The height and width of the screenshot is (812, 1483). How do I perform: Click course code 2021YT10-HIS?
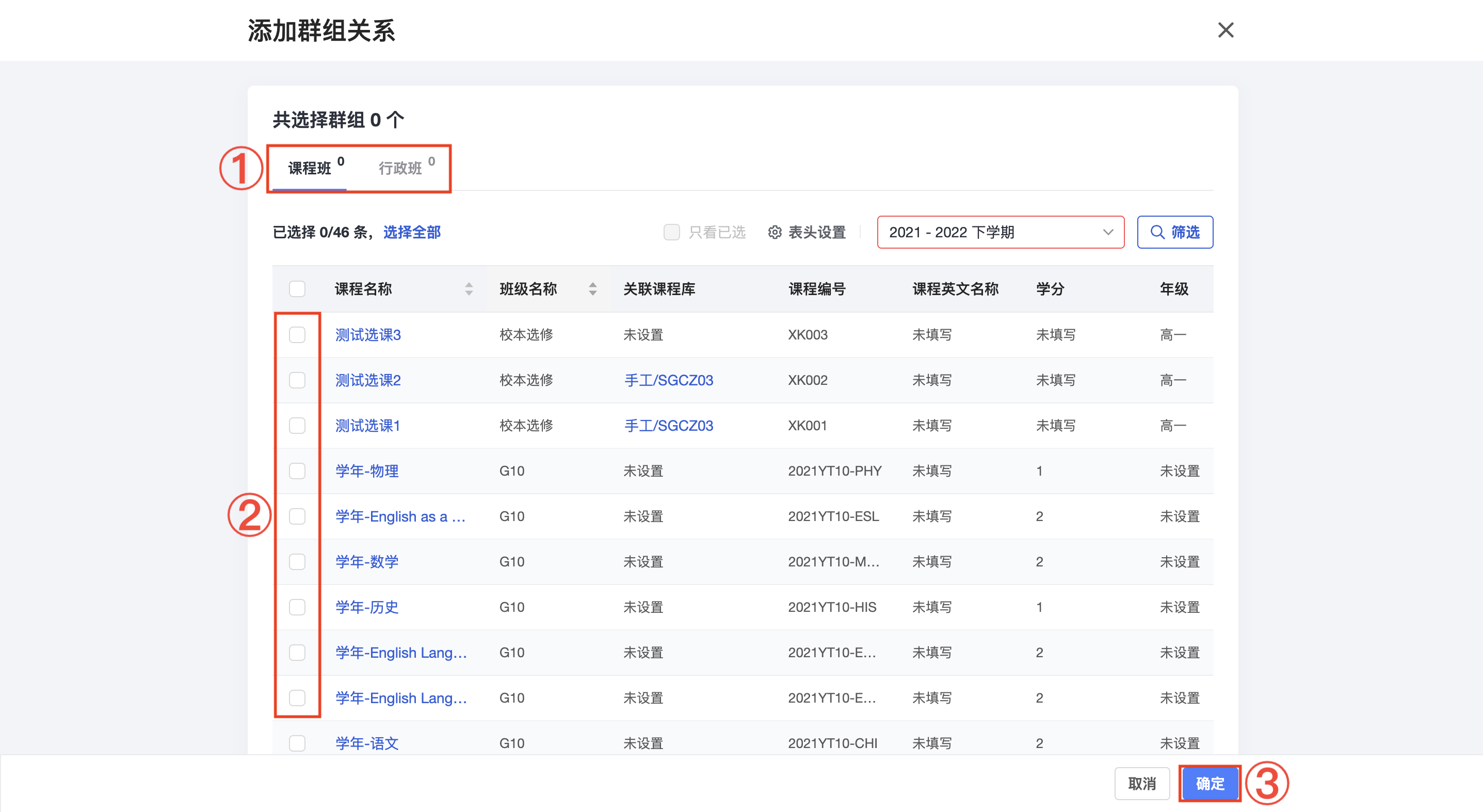coord(832,608)
